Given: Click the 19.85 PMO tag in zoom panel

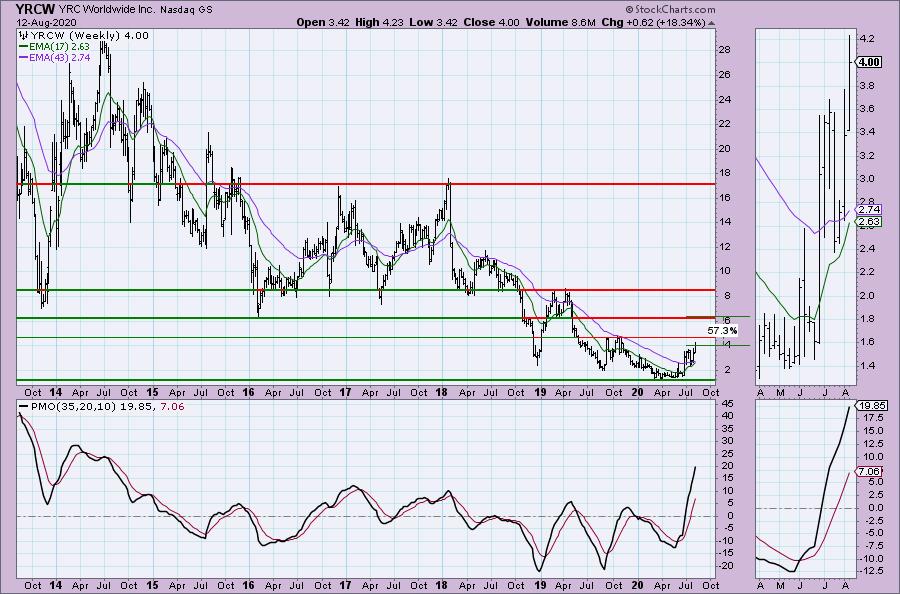Looking at the screenshot, I should pos(870,405).
